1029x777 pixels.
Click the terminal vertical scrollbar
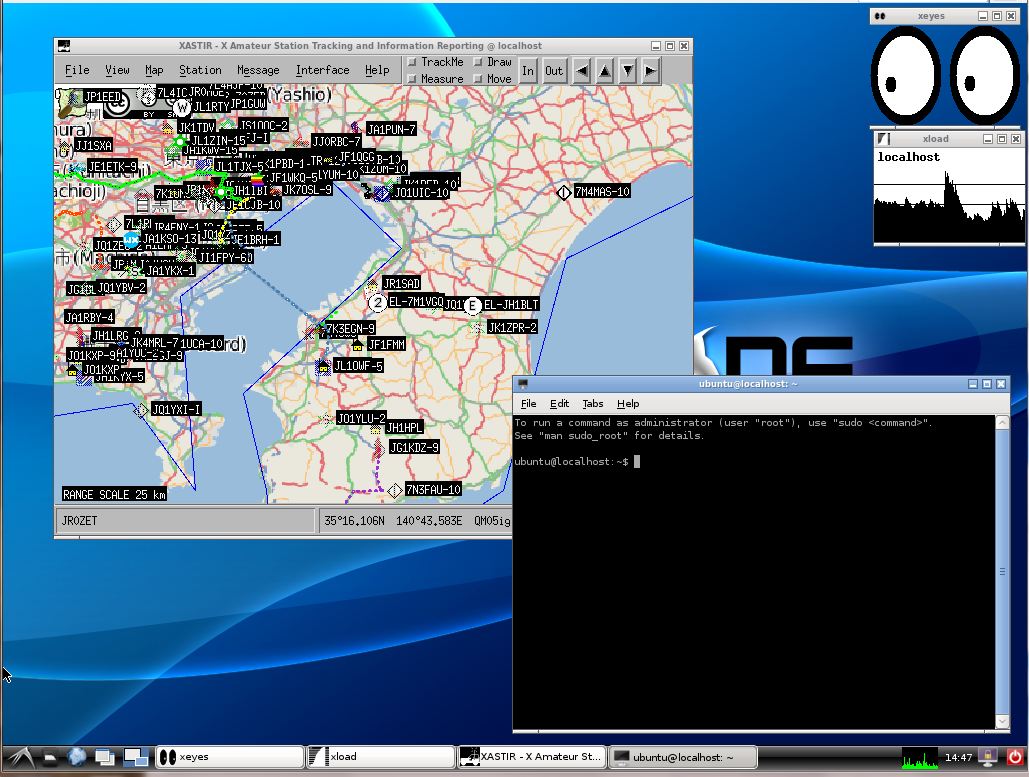point(1003,572)
